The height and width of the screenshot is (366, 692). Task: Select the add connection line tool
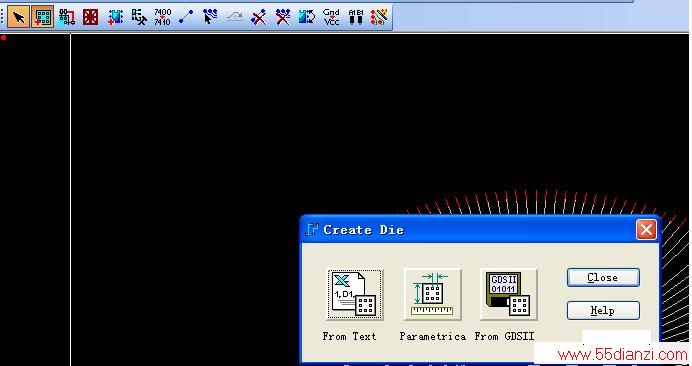pyautogui.click(x=186, y=17)
